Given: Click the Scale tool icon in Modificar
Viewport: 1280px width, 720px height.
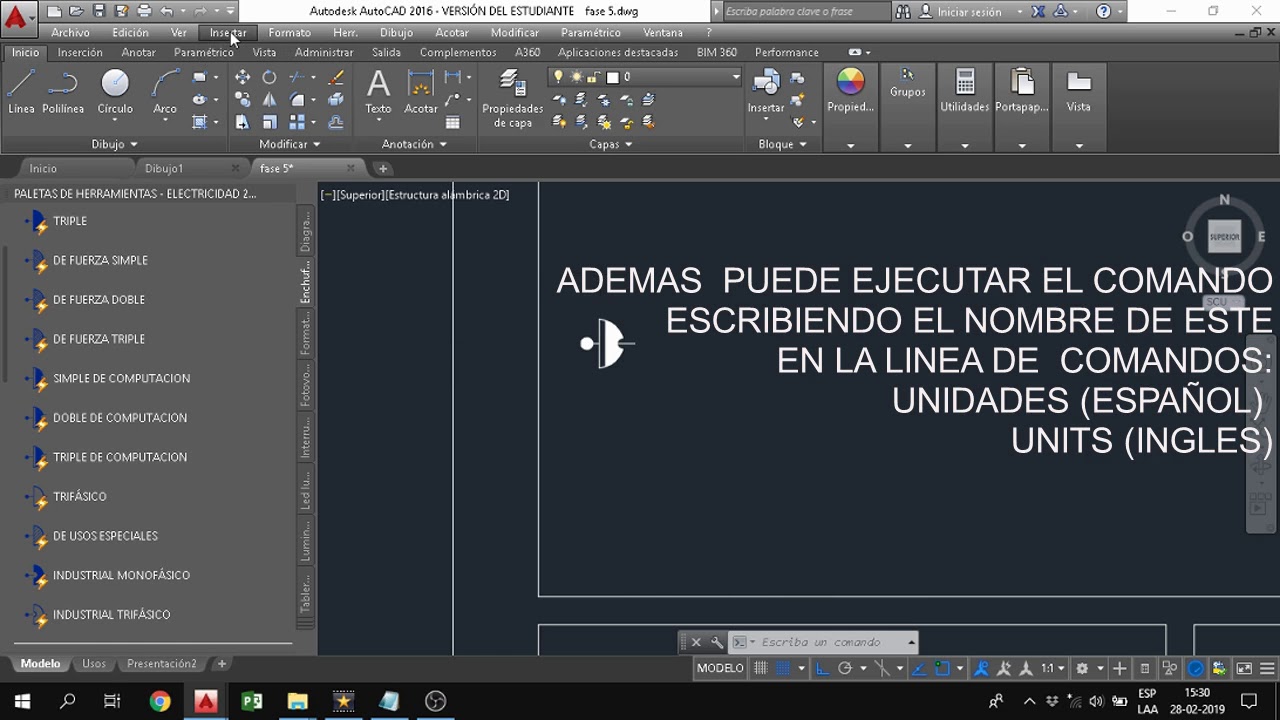Looking at the screenshot, I should click(x=269, y=122).
